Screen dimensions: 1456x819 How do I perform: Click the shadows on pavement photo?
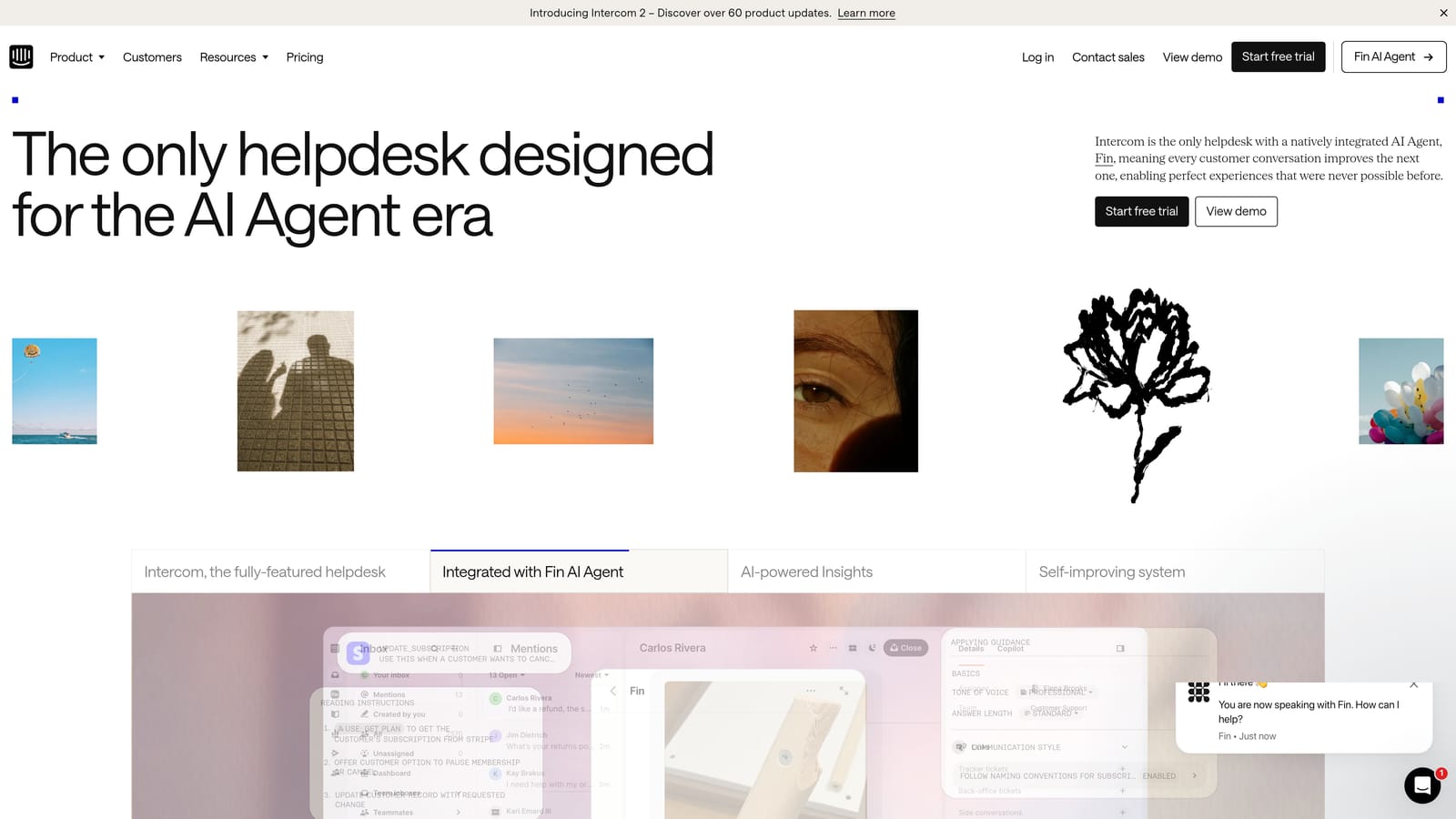point(296,391)
